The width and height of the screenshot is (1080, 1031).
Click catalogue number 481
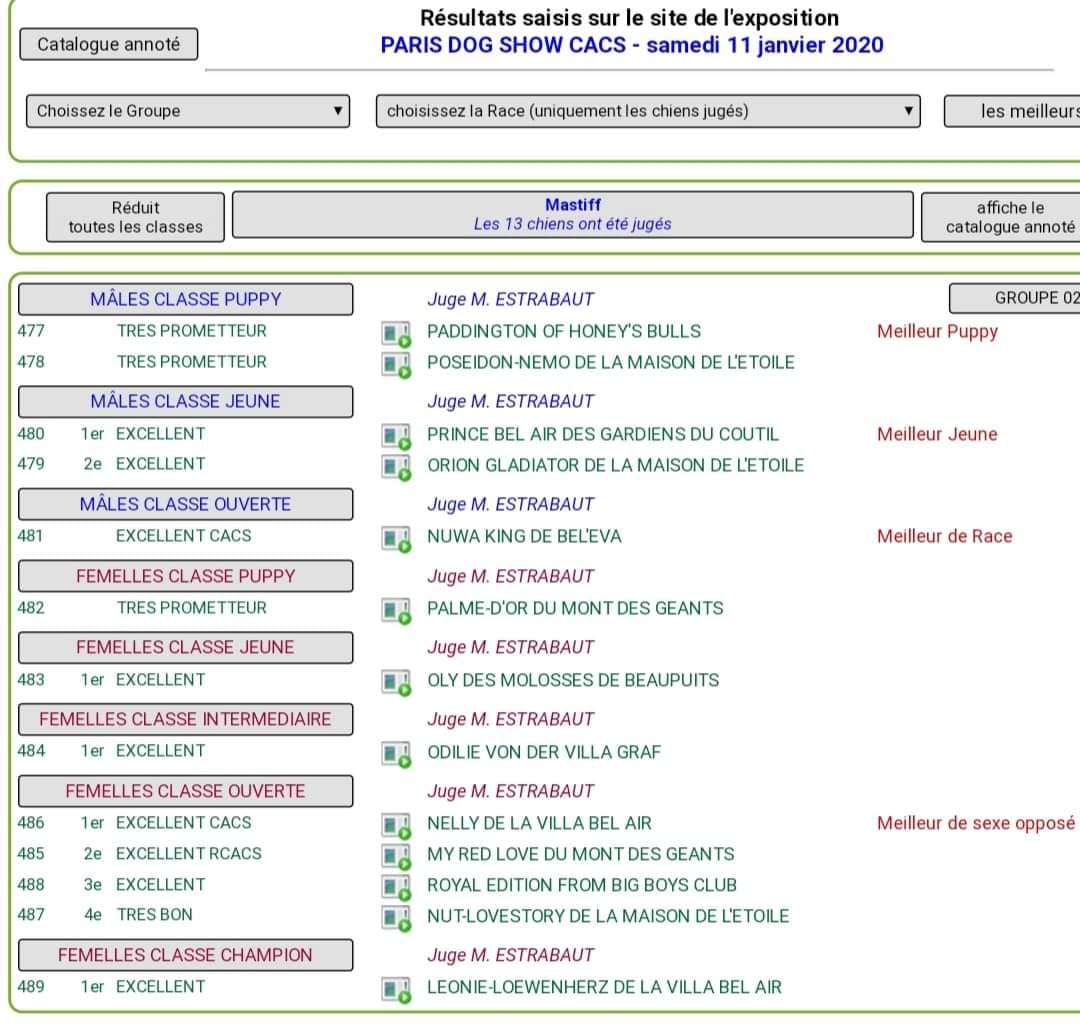click(x=30, y=536)
